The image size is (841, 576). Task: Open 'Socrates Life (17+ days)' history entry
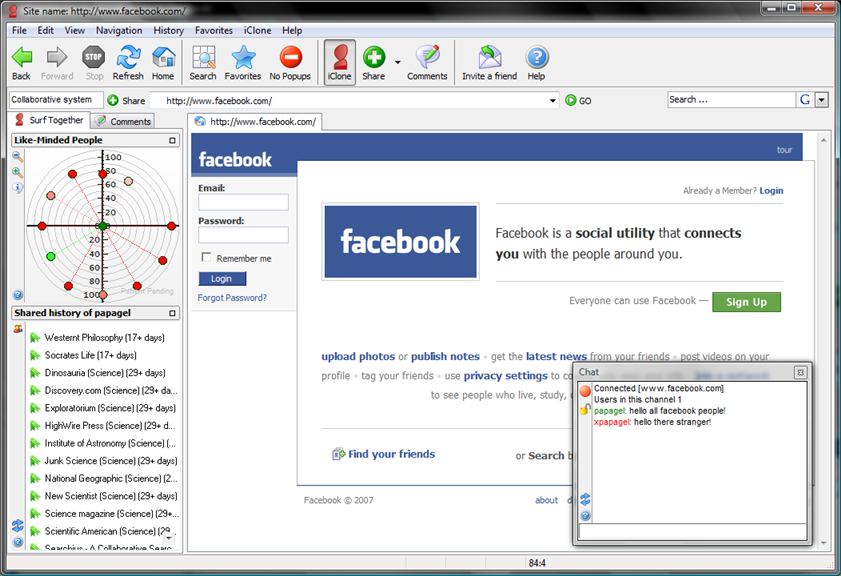click(x=83, y=356)
